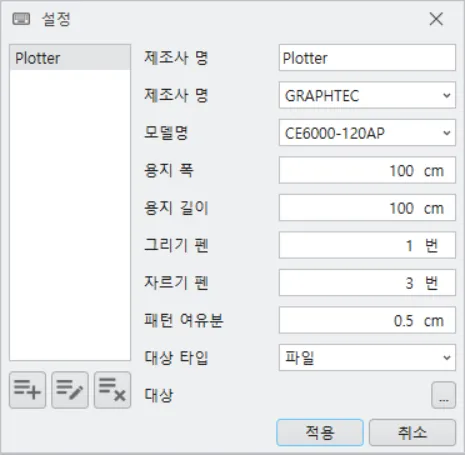This screenshot has width=465, height=455.
Task: Open the CE6000-120AP model dropdown
Action: (x=367, y=133)
